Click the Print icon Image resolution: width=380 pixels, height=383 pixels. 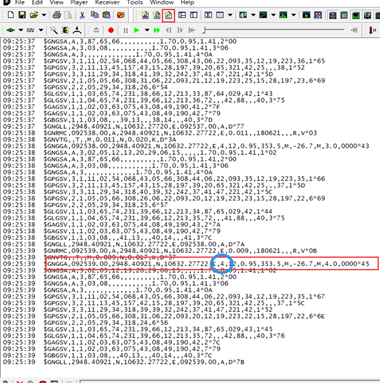tap(57, 15)
